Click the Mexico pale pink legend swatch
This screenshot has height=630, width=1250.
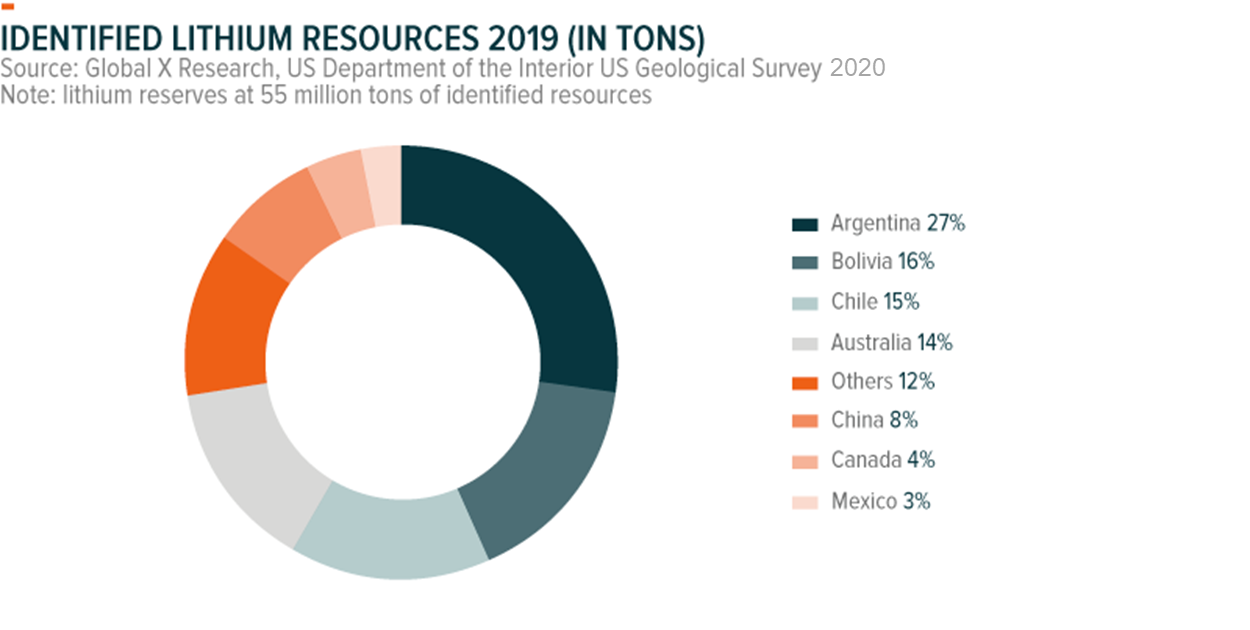pos(805,502)
